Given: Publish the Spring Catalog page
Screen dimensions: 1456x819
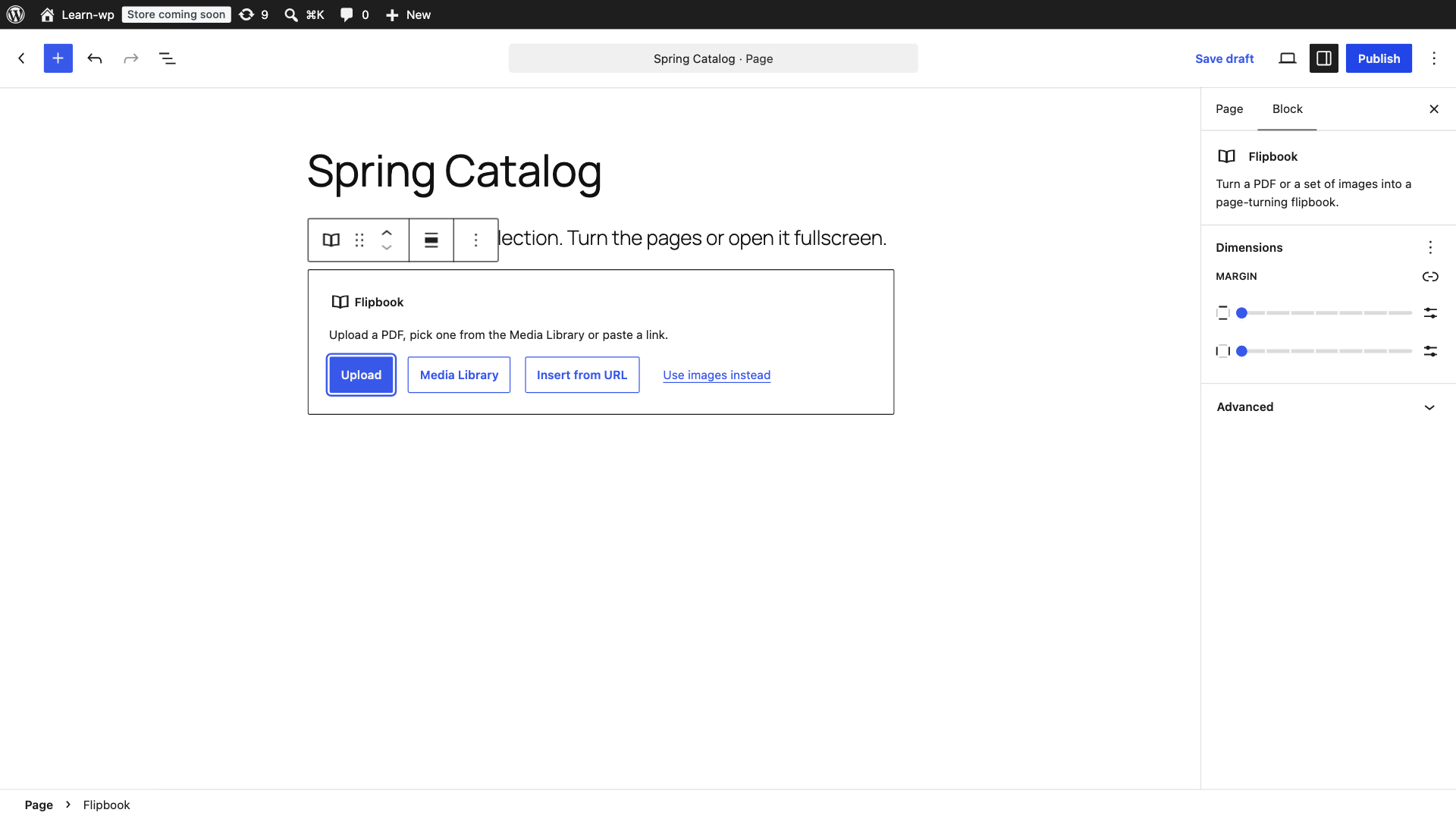Looking at the screenshot, I should [1379, 58].
